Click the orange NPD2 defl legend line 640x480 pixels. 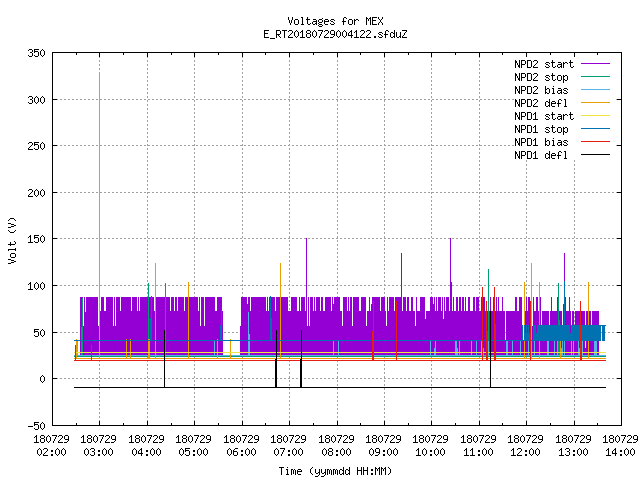[x=595, y=102]
